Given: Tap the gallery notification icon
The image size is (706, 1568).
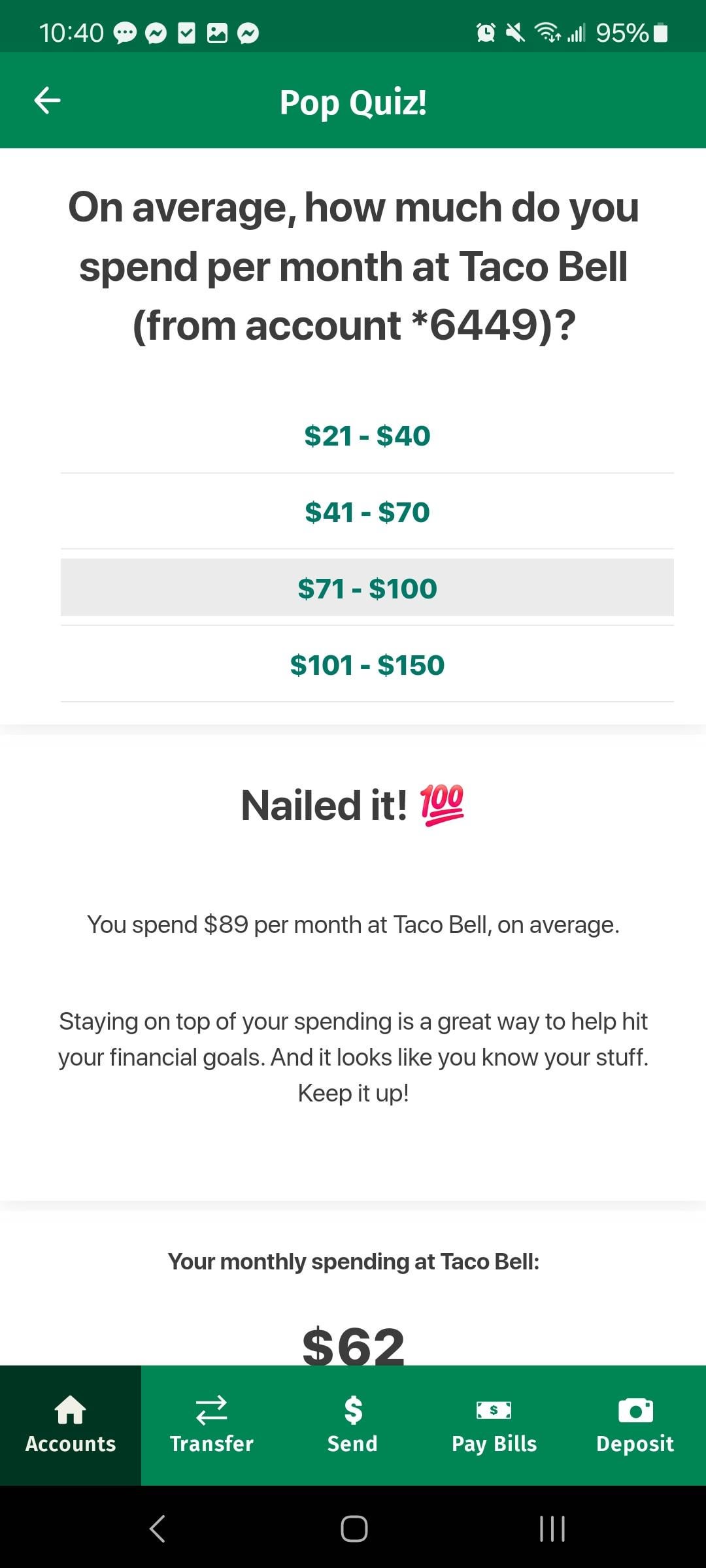Looking at the screenshot, I should [x=217, y=33].
